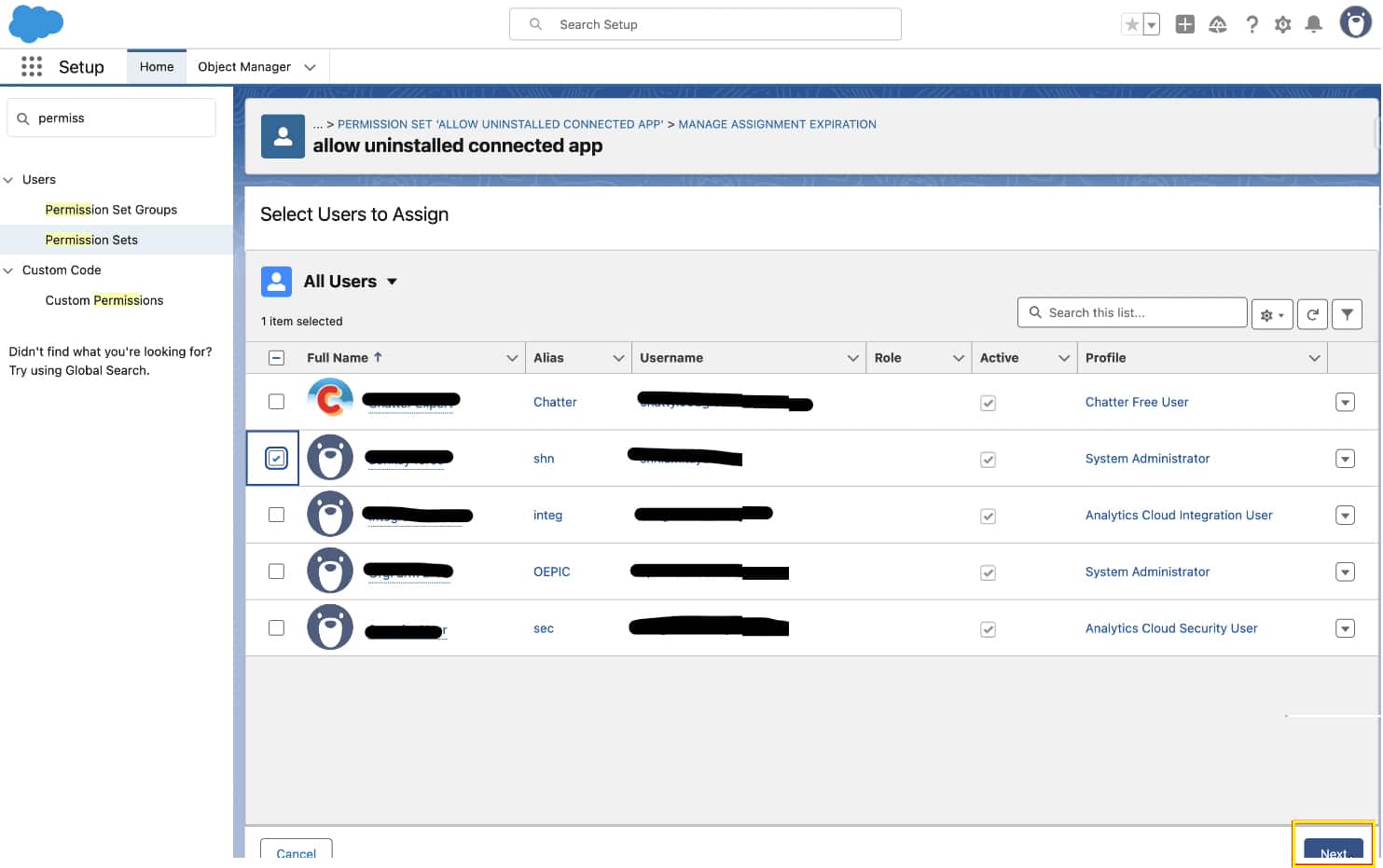The height and width of the screenshot is (868, 1383).
Task: Switch to the Object Manager tab
Action: [244, 67]
